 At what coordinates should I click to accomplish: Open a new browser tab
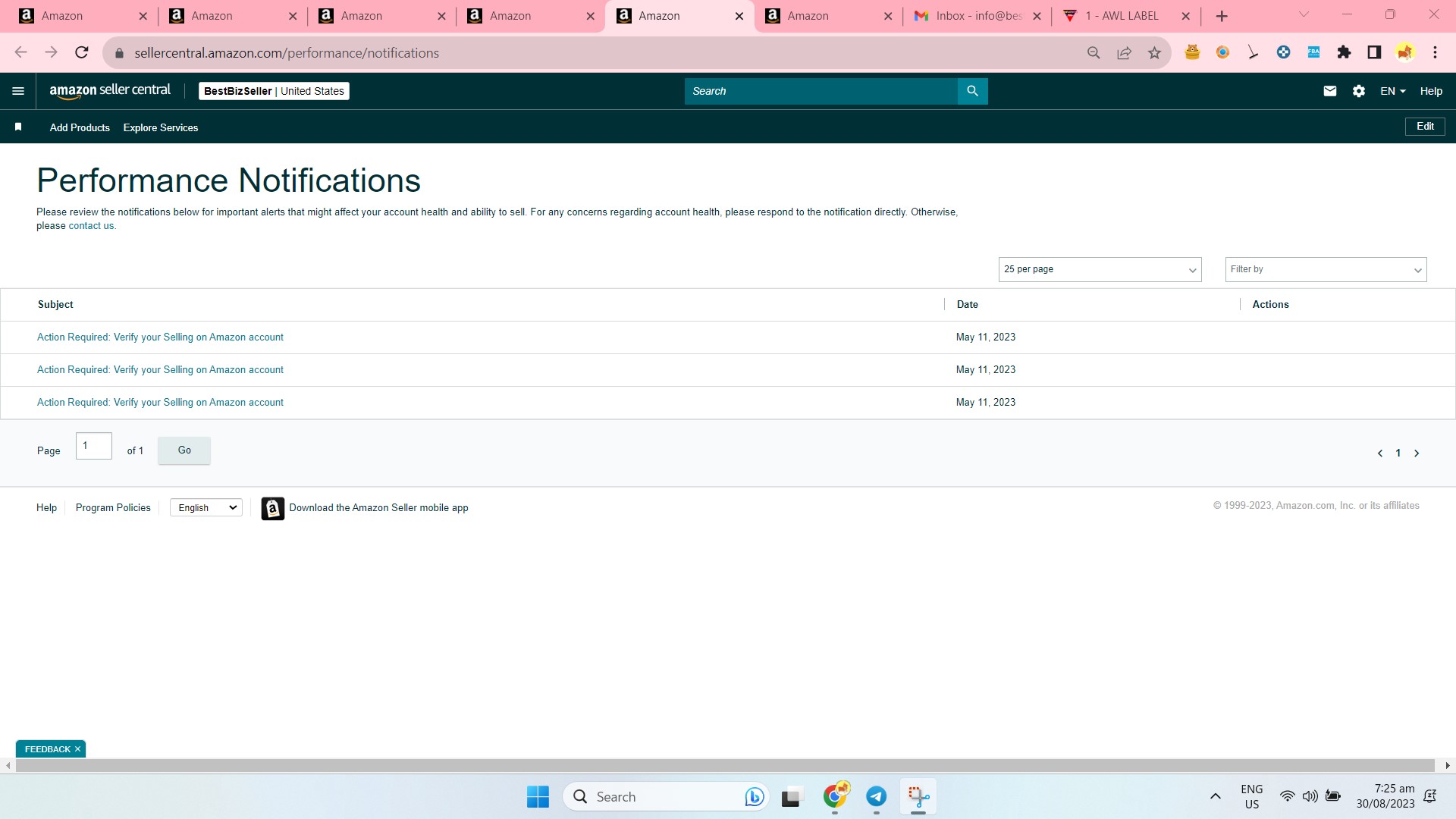tap(1222, 16)
